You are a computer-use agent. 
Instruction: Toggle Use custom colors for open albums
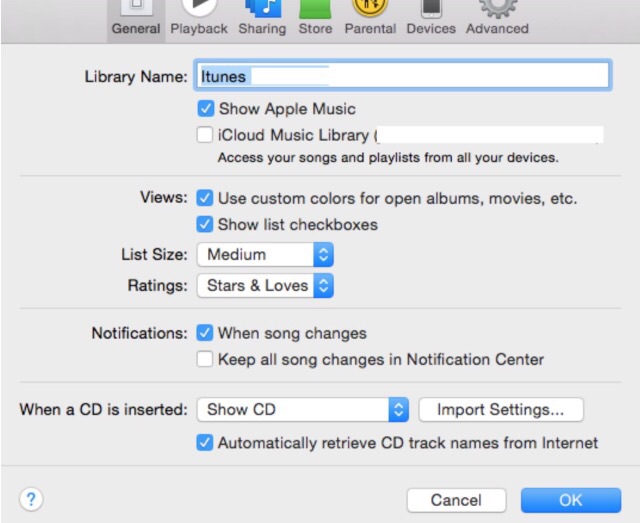(204, 198)
